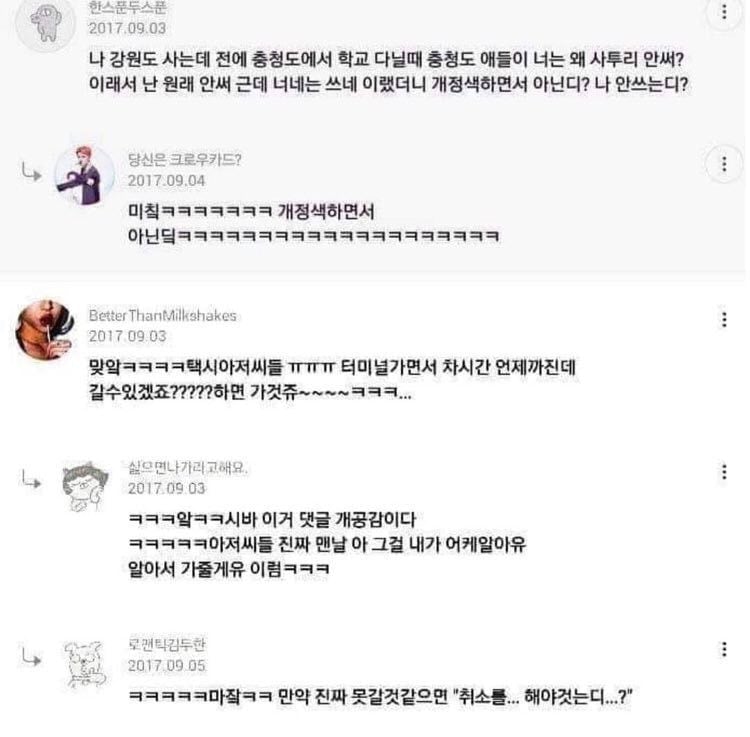
Task: Open three-dot menu on 당신은 크로우카드? reply
Action: point(725,164)
